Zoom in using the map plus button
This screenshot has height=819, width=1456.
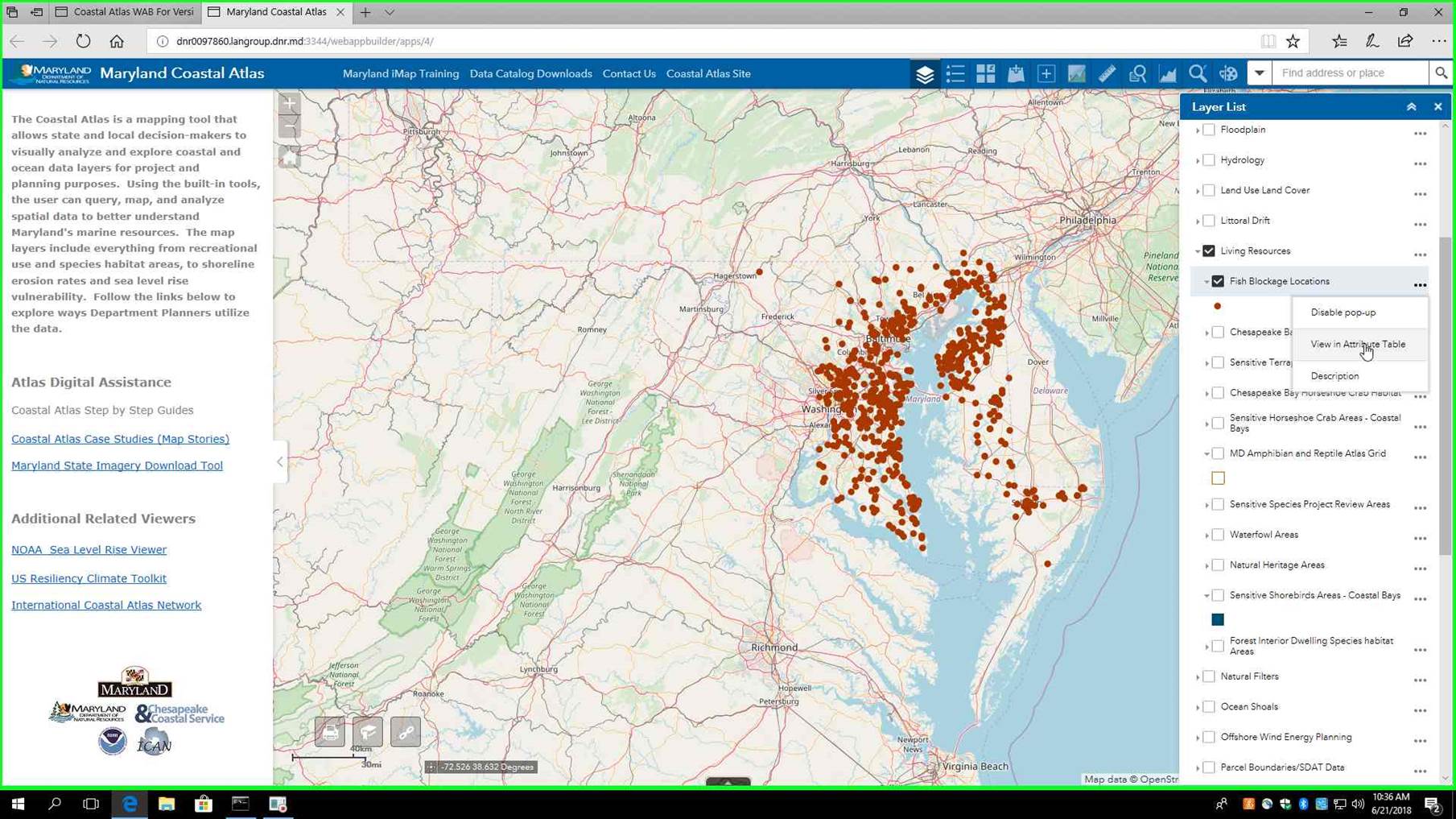(290, 104)
